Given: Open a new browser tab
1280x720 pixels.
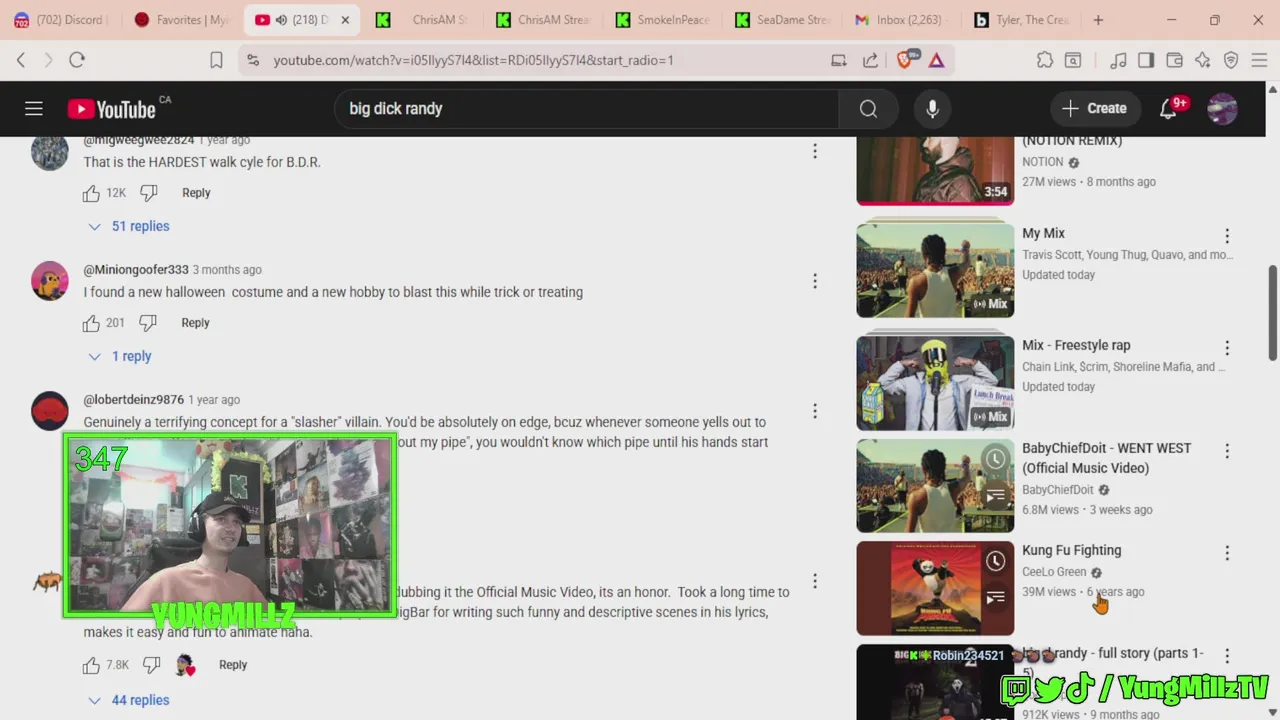Looking at the screenshot, I should coord(1098,20).
